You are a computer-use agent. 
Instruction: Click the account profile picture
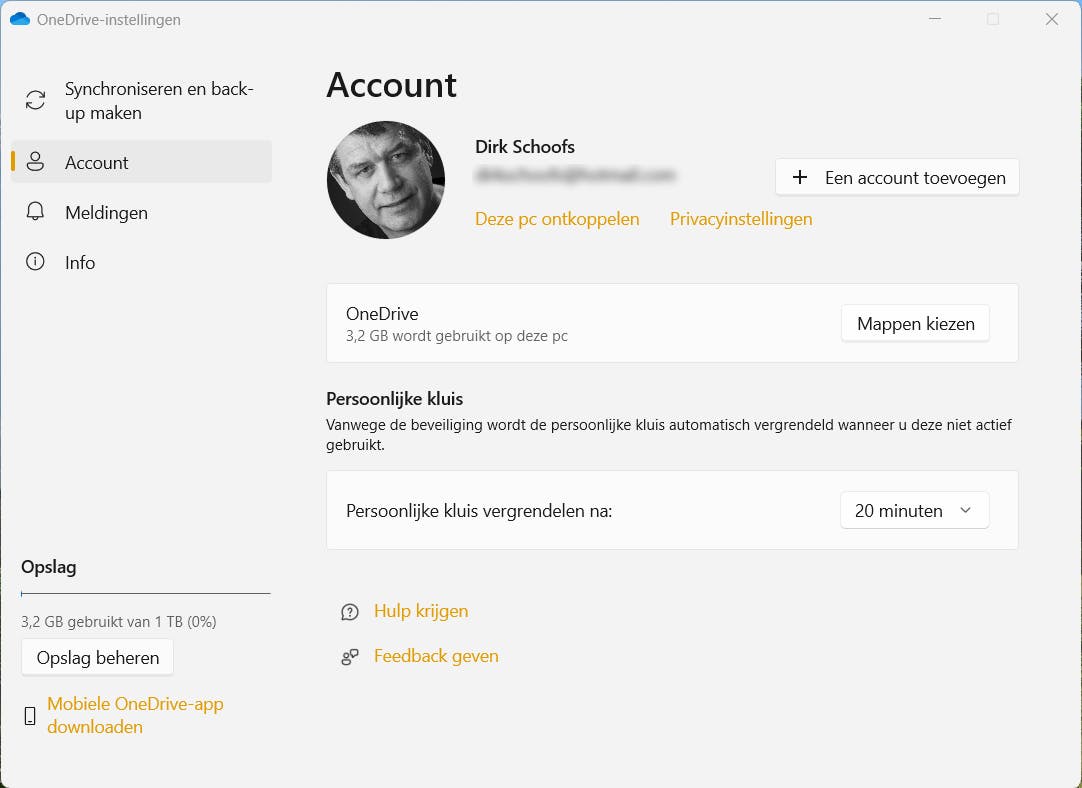pyautogui.click(x=386, y=180)
